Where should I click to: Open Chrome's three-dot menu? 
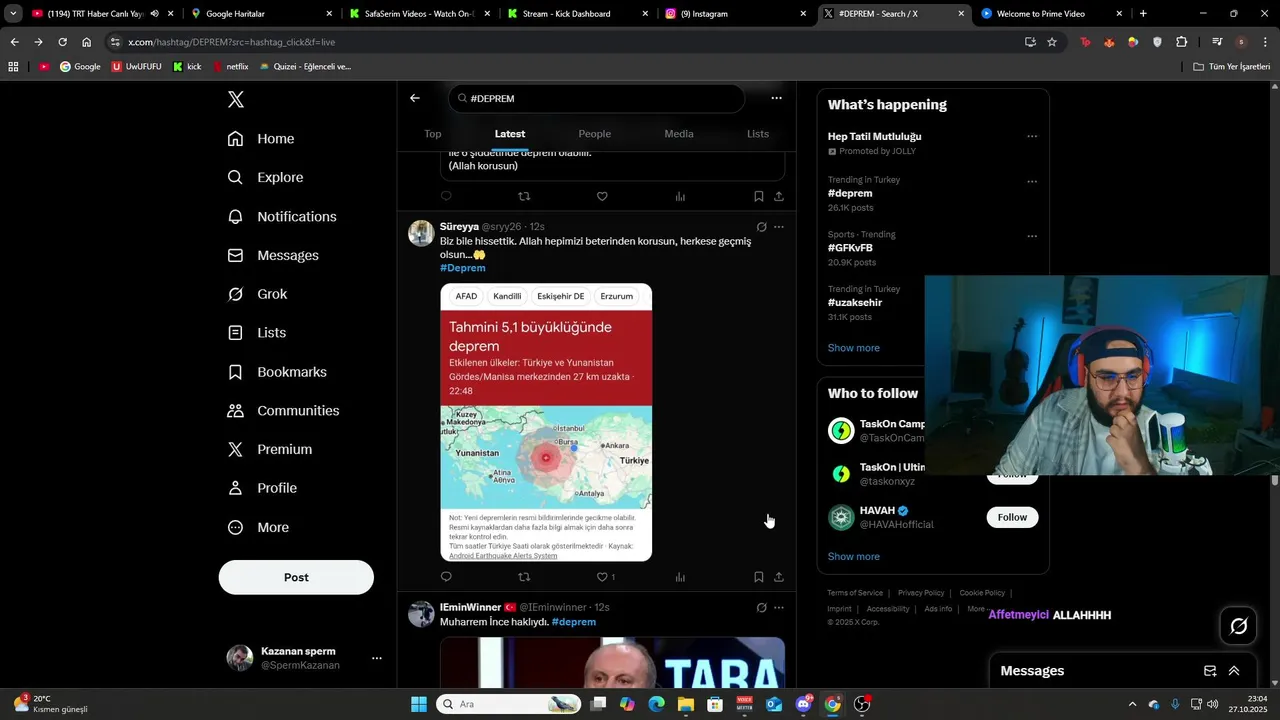pyautogui.click(x=1266, y=42)
